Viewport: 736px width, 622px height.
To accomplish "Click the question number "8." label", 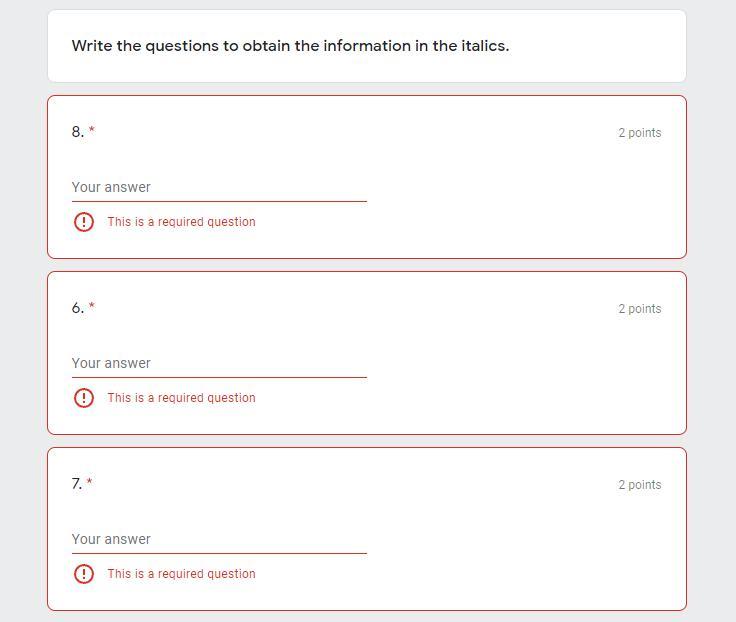I will pyautogui.click(x=77, y=132).
